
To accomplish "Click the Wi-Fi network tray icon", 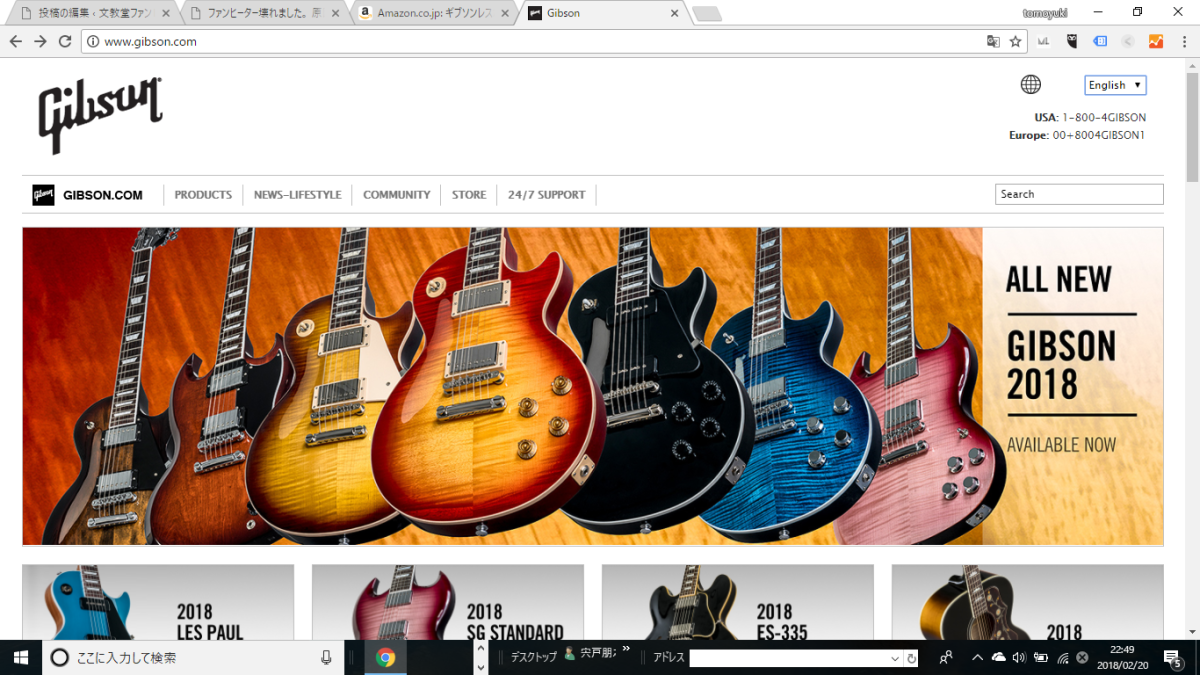I will pyautogui.click(x=1062, y=657).
